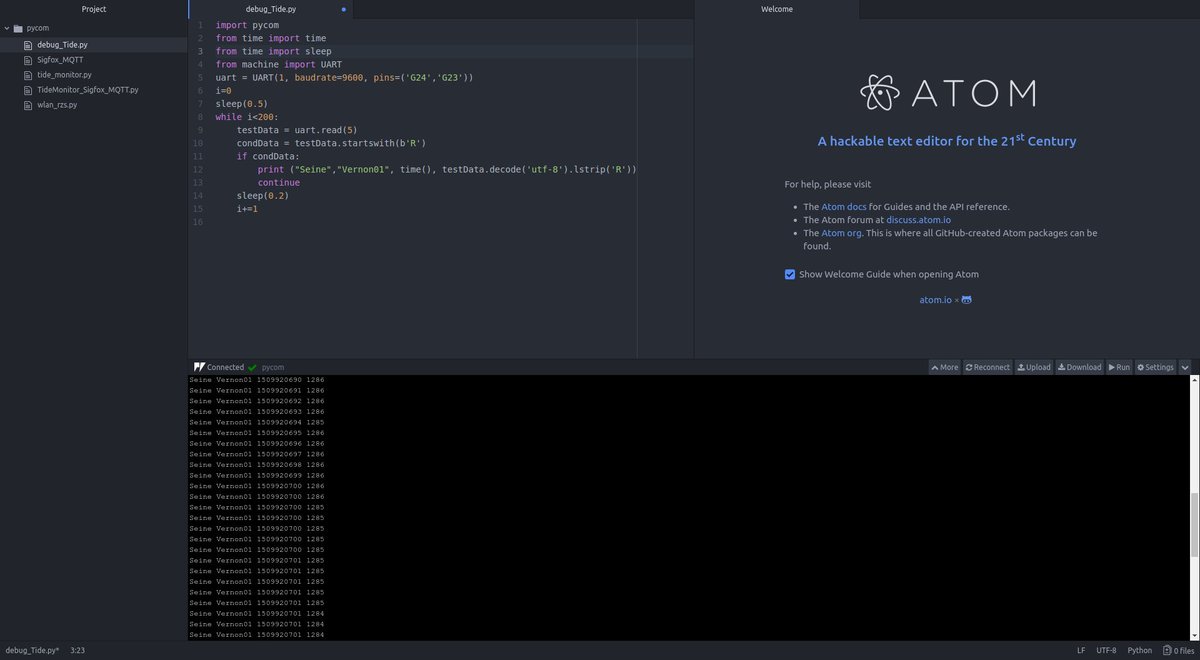
Task: Click the 'from machine import UART' line
Action: coord(278,64)
